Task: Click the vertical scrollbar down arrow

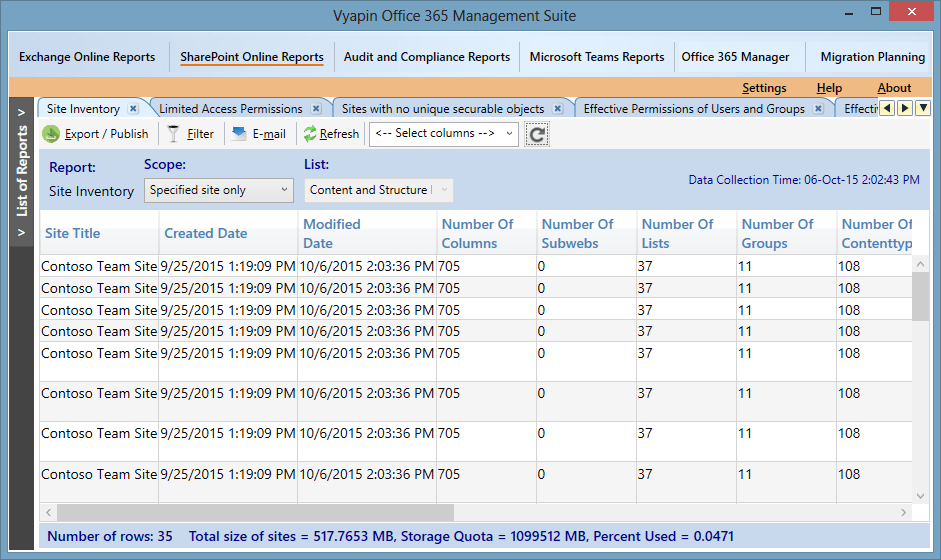Action: (x=921, y=496)
